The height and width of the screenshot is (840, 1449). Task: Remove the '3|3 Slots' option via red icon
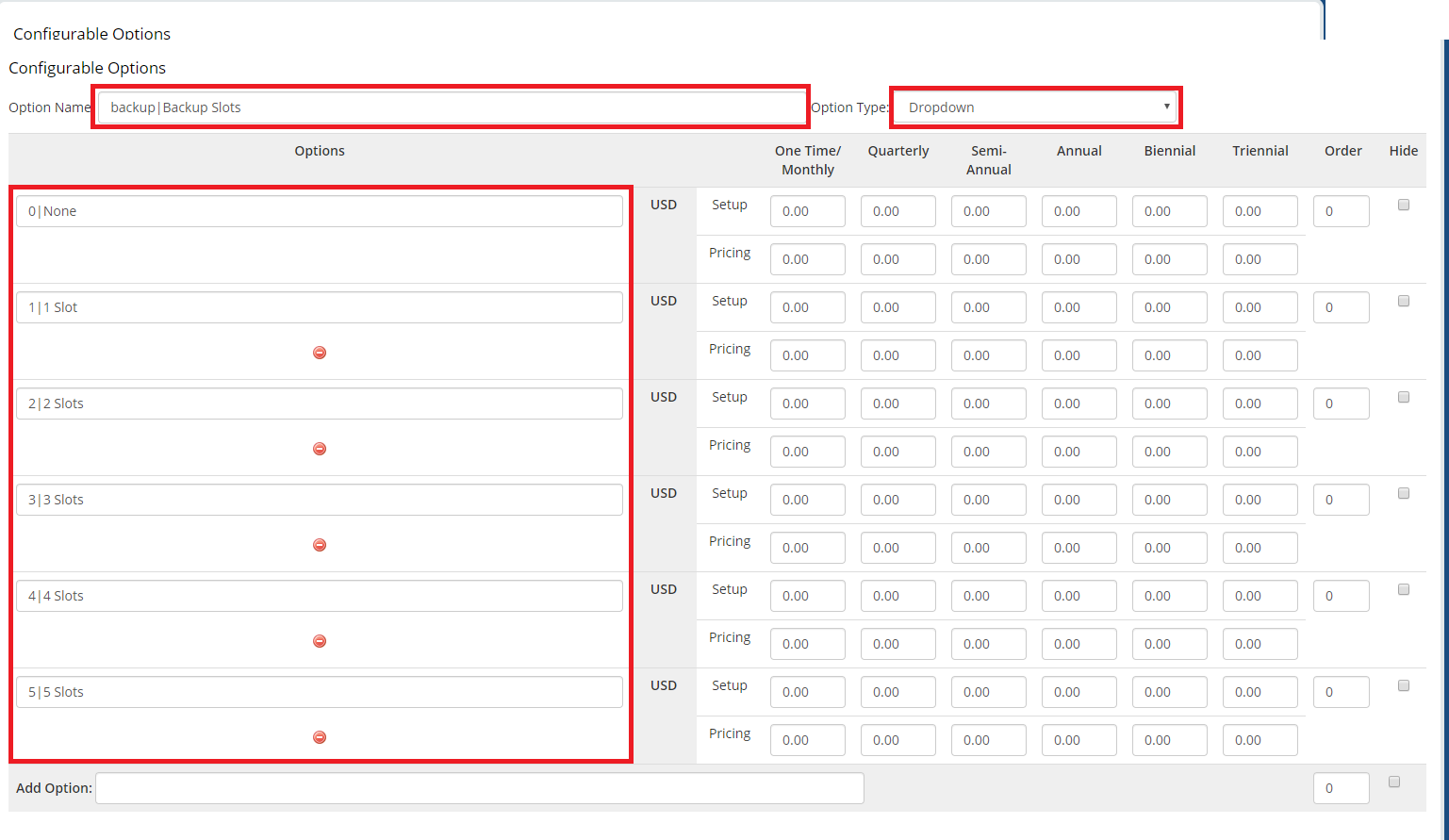pos(320,545)
